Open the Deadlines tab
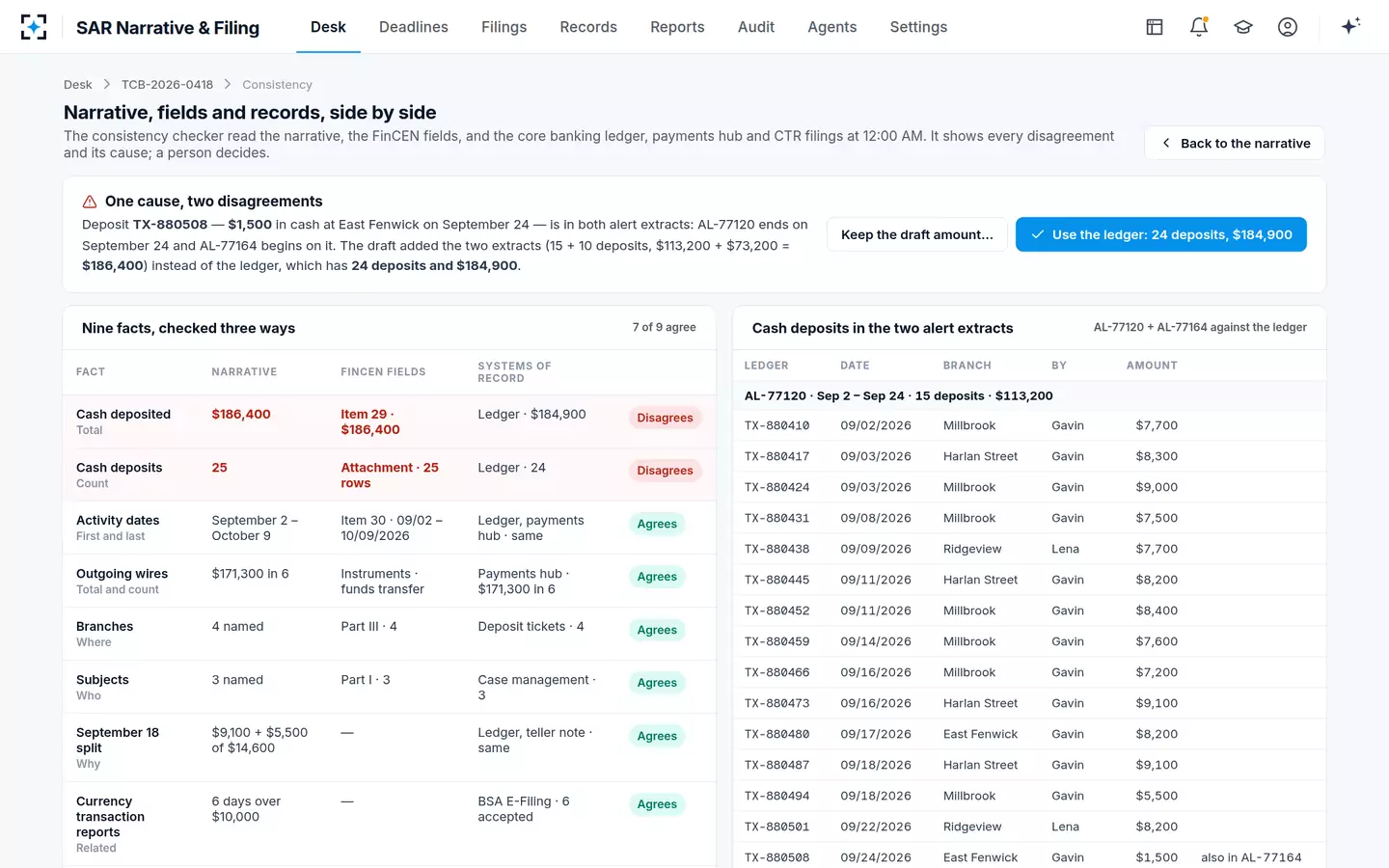 tap(414, 27)
